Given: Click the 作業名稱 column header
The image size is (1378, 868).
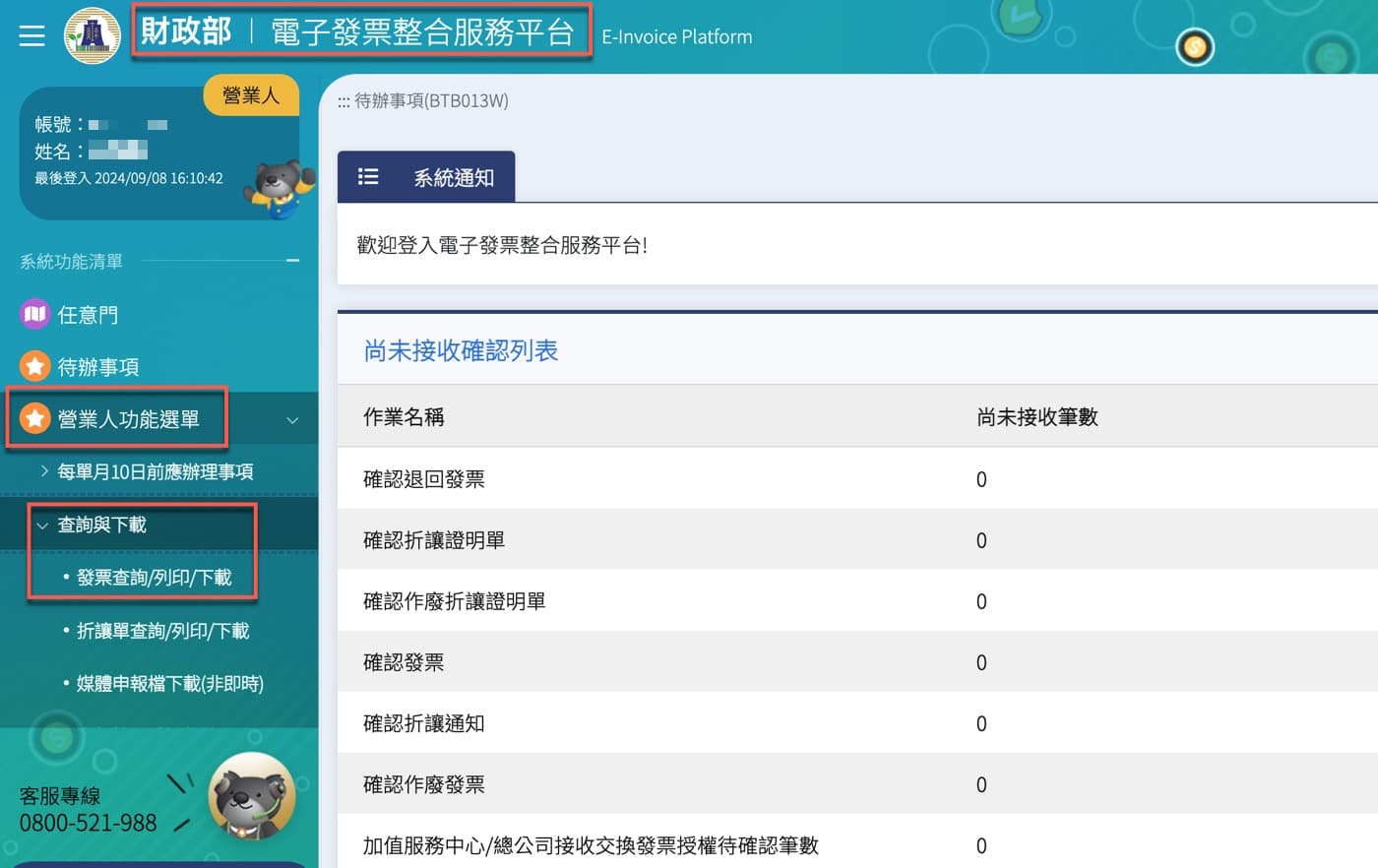Looking at the screenshot, I should pyautogui.click(x=404, y=417).
